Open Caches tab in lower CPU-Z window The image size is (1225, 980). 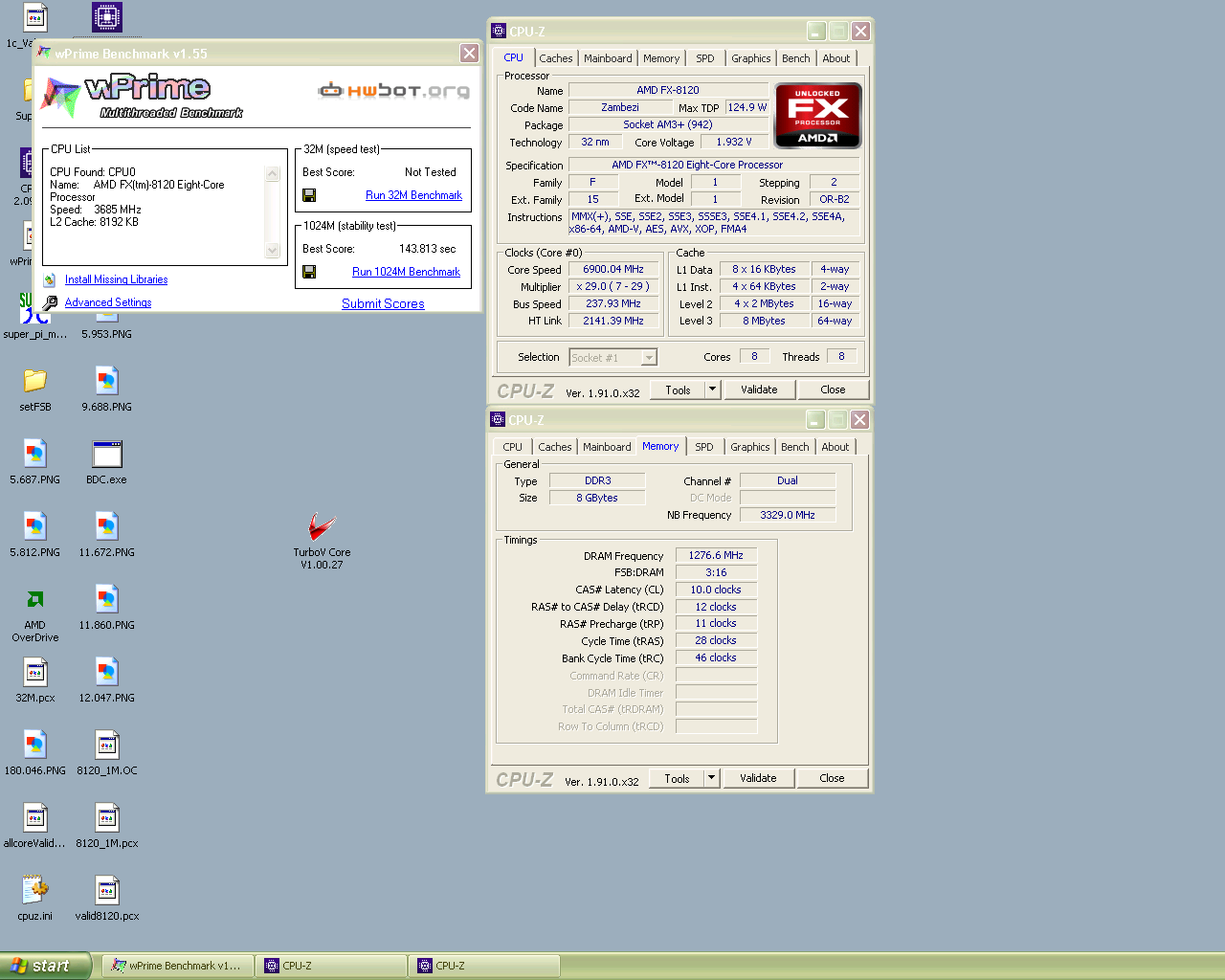(x=555, y=447)
